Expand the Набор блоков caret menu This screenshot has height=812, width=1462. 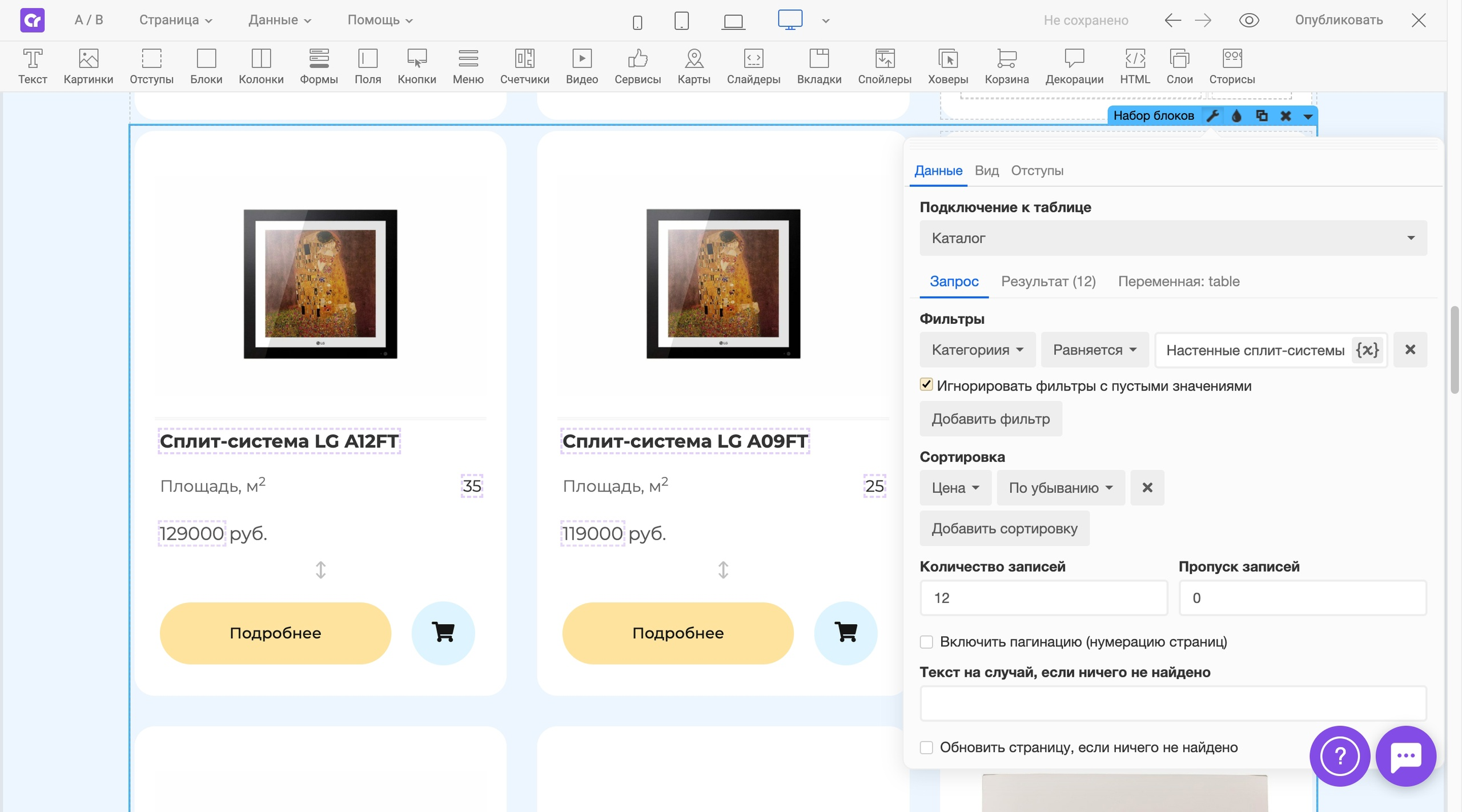click(1308, 116)
